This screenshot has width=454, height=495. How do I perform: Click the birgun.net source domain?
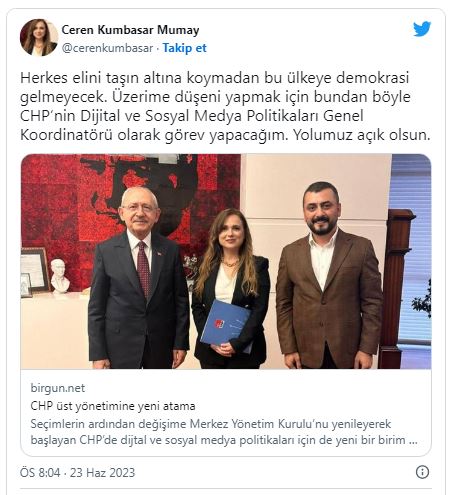58,388
